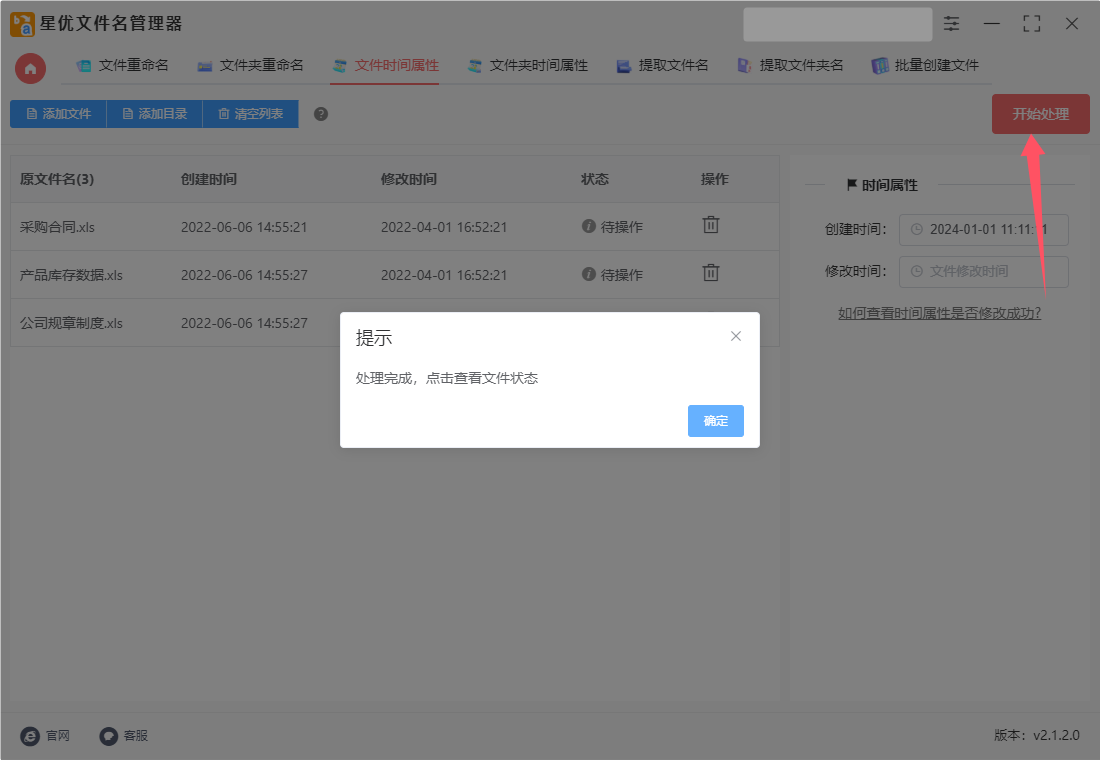Open the settings sliders icon in title bar

[x=951, y=24]
